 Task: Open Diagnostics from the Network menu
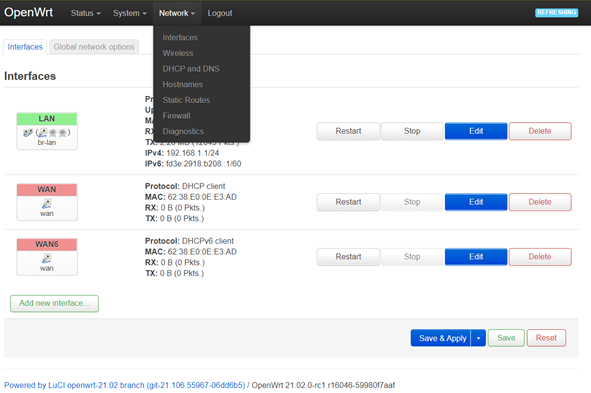pos(183,132)
